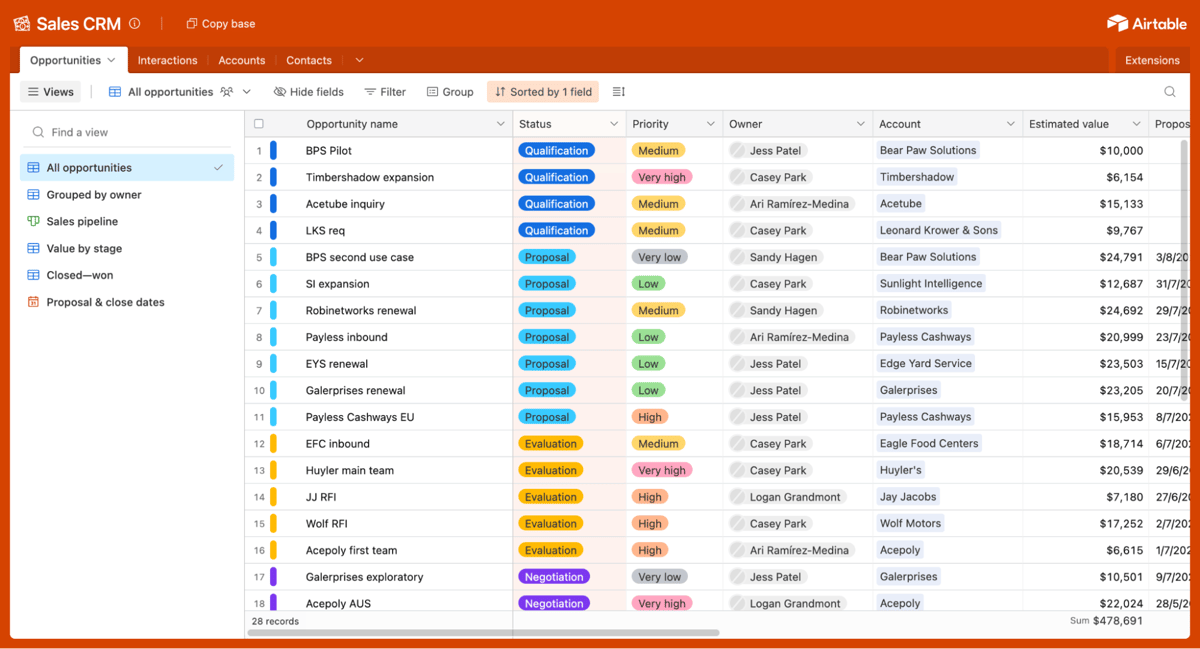Focus the Find a view search field
1200x649 pixels.
coord(127,132)
